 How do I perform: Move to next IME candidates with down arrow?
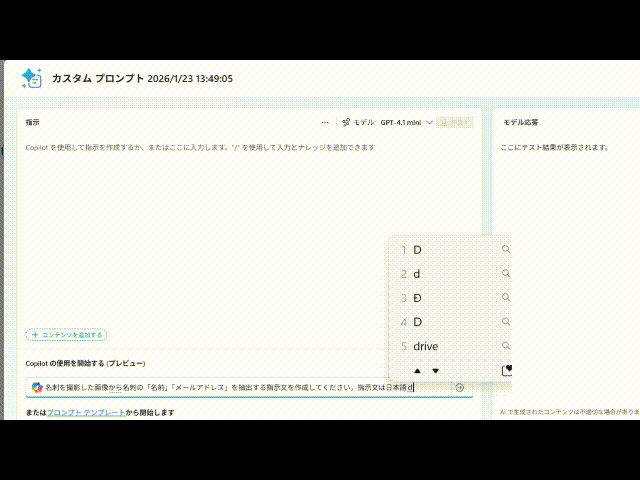click(x=435, y=371)
